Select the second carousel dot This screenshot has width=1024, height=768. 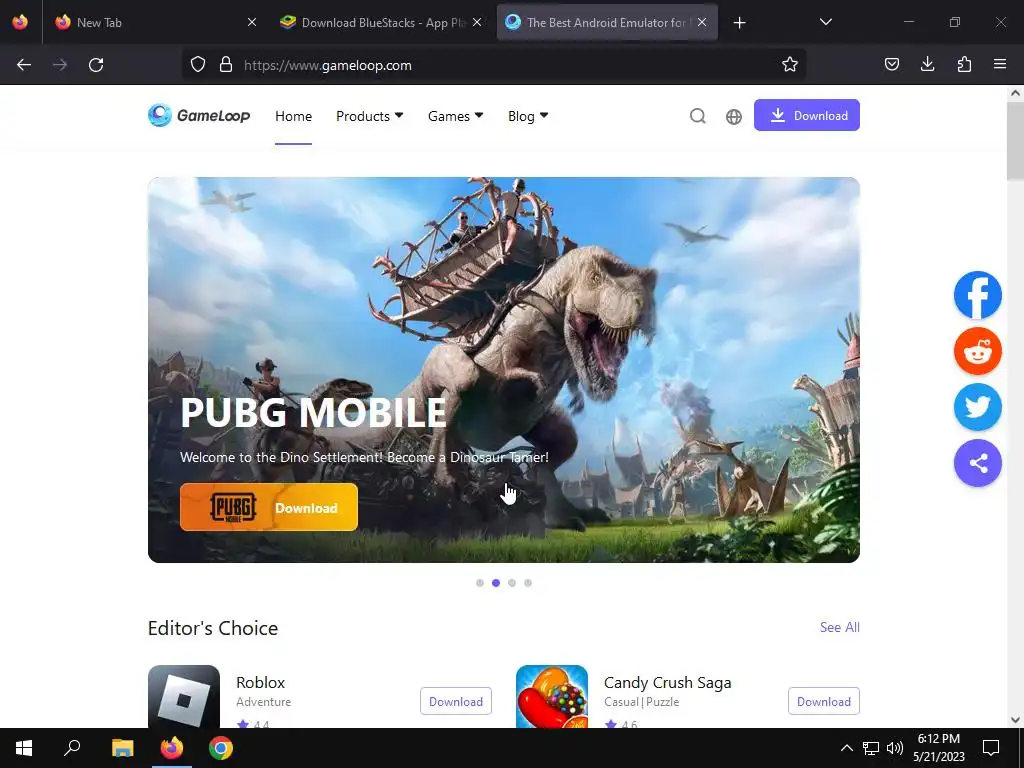pos(496,583)
